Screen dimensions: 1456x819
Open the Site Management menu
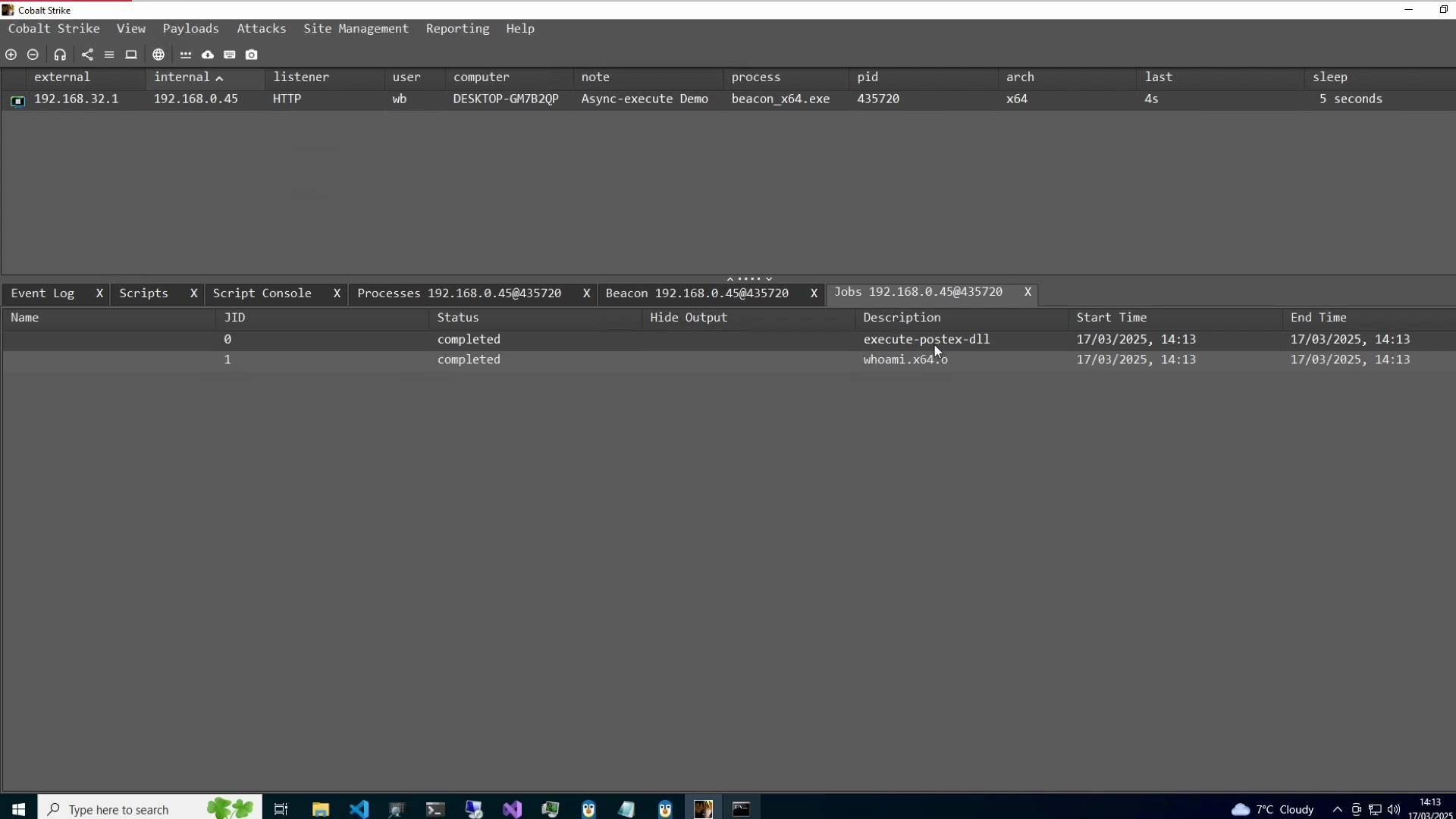pyautogui.click(x=356, y=29)
